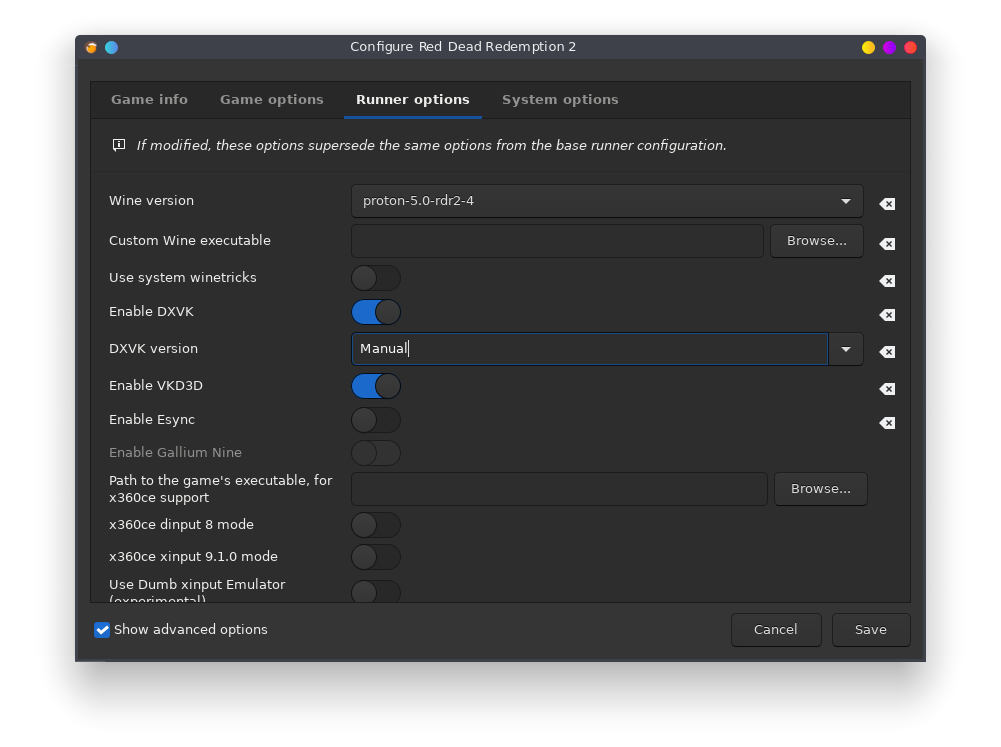Browse for x360ce game executable path
Screen dimensions: 1001x747
pyautogui.click(x=820, y=488)
